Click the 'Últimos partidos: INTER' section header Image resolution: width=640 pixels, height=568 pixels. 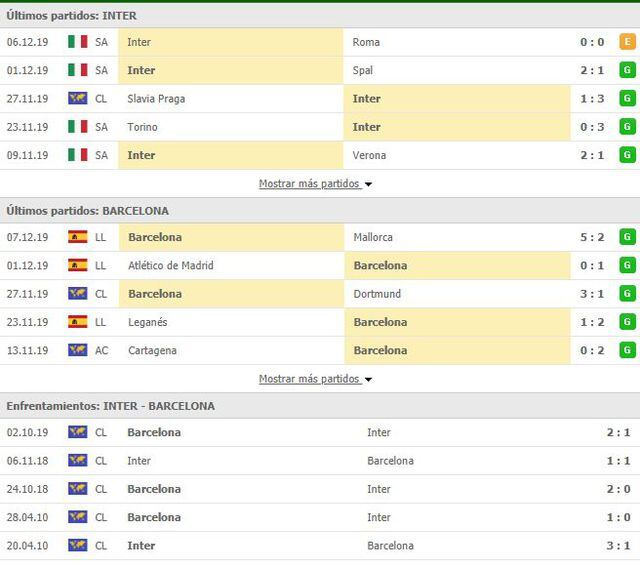pyautogui.click(x=72, y=16)
